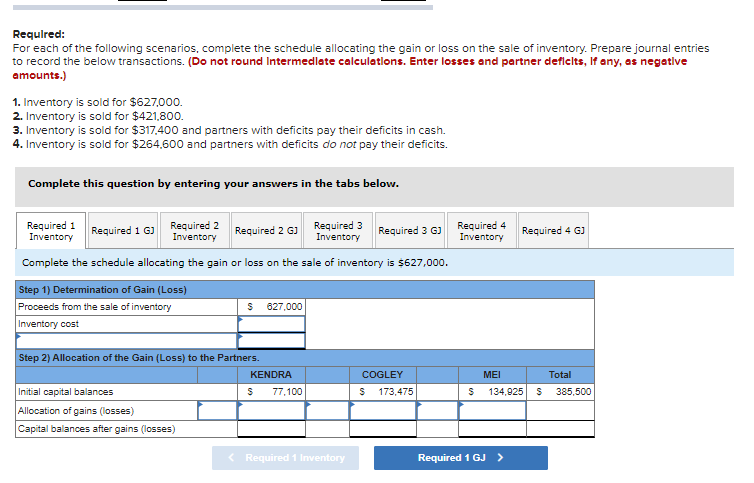Click 'Proceeds from the sale of inventory' label
Image resolution: width=754 pixels, height=483 pixels.
pyautogui.click(x=94, y=307)
